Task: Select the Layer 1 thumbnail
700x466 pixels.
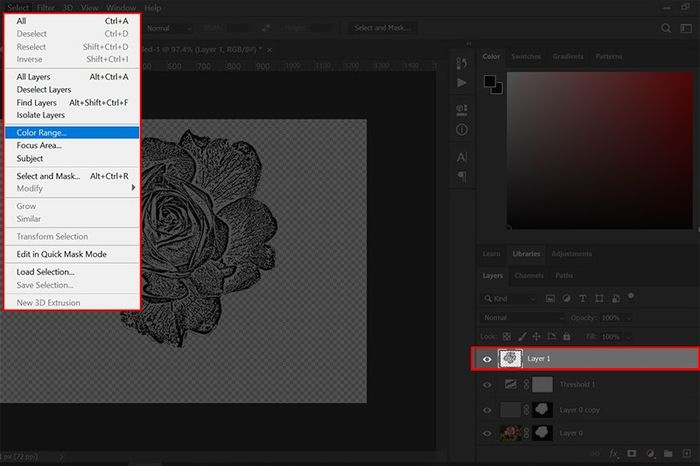Action: (x=510, y=358)
